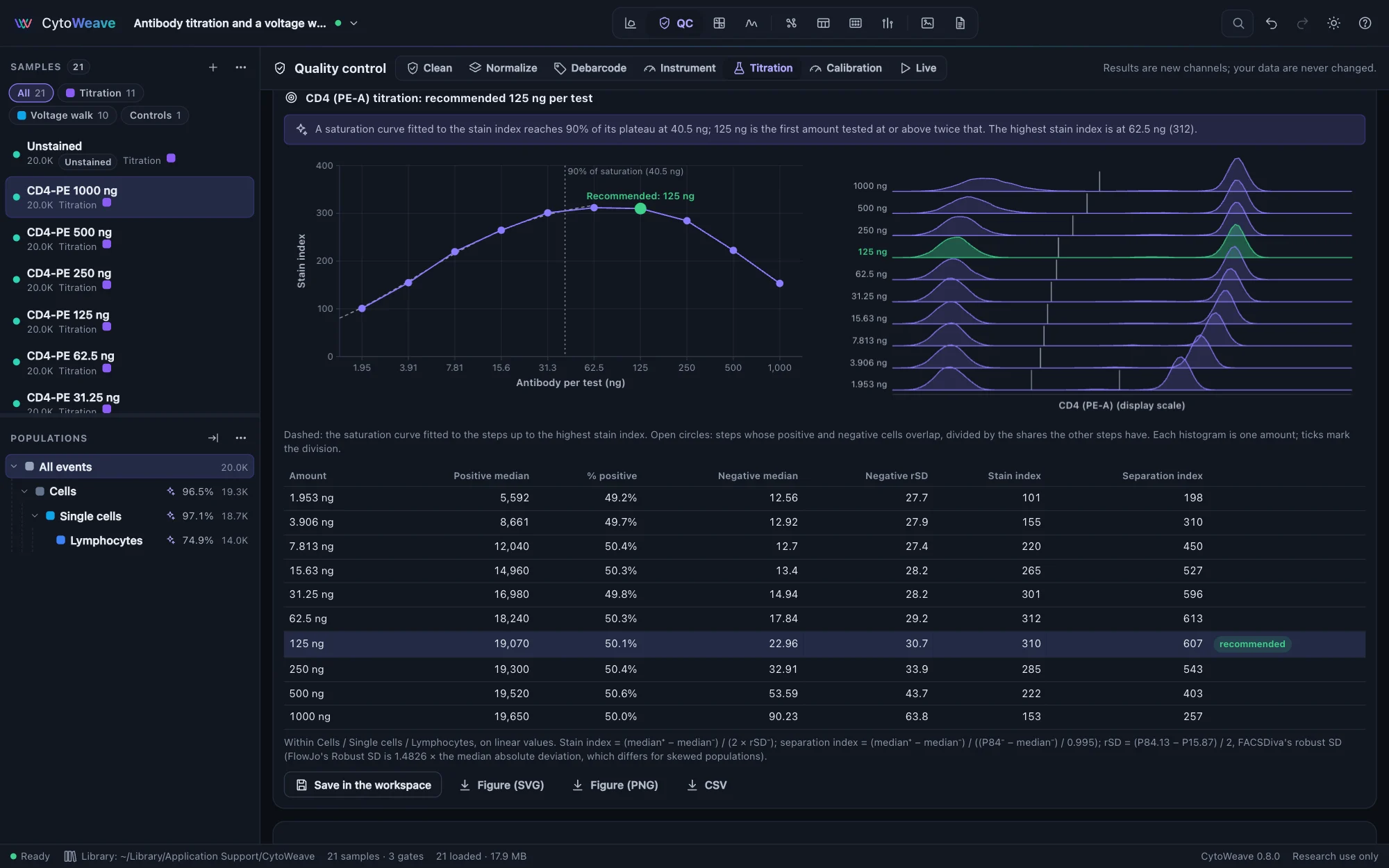Filter samples by Voltage walk group
The height and width of the screenshot is (868, 1389).
coord(63,115)
